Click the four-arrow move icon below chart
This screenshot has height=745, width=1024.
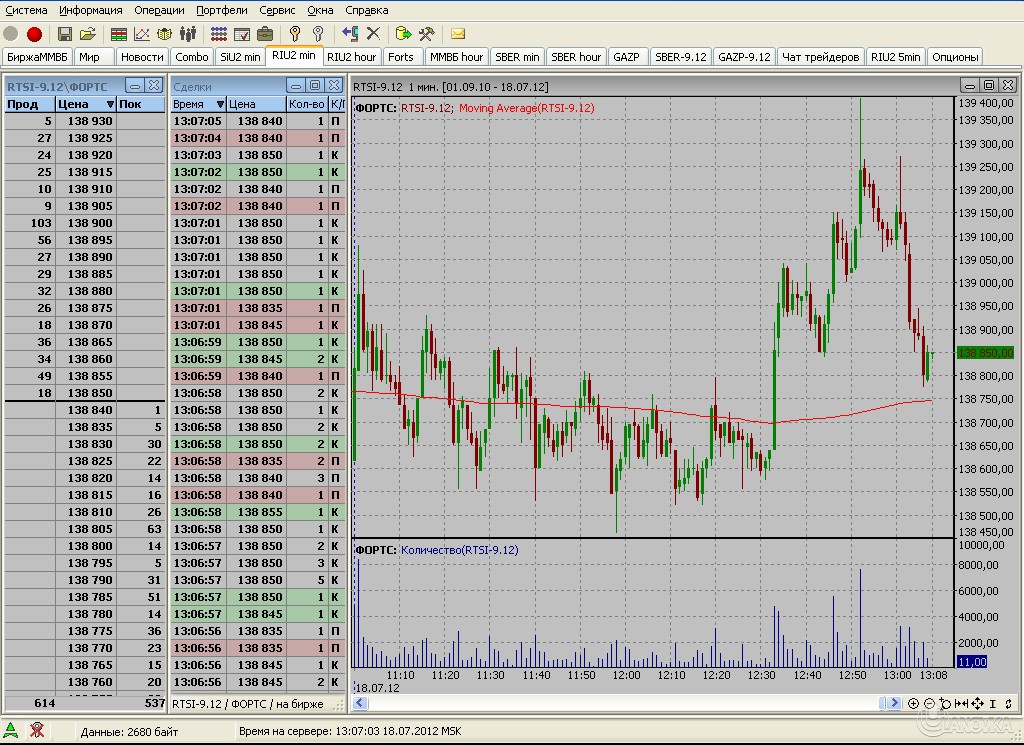point(976,704)
